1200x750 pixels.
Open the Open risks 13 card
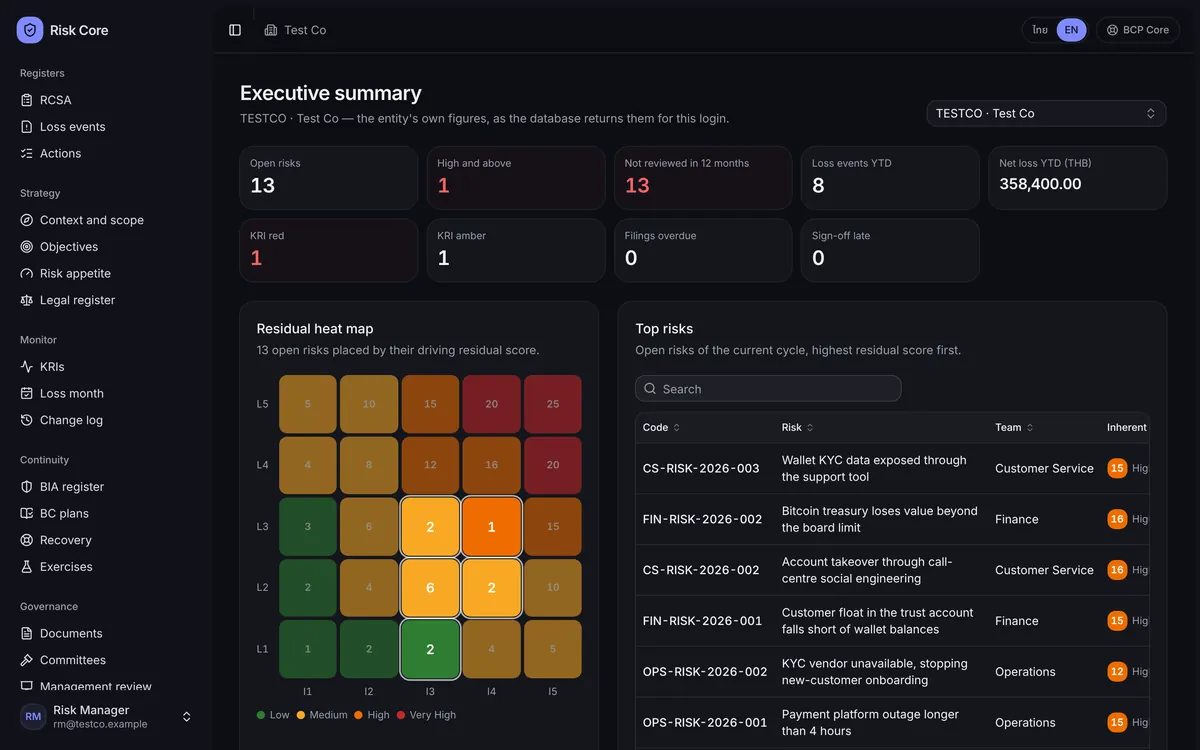(329, 178)
